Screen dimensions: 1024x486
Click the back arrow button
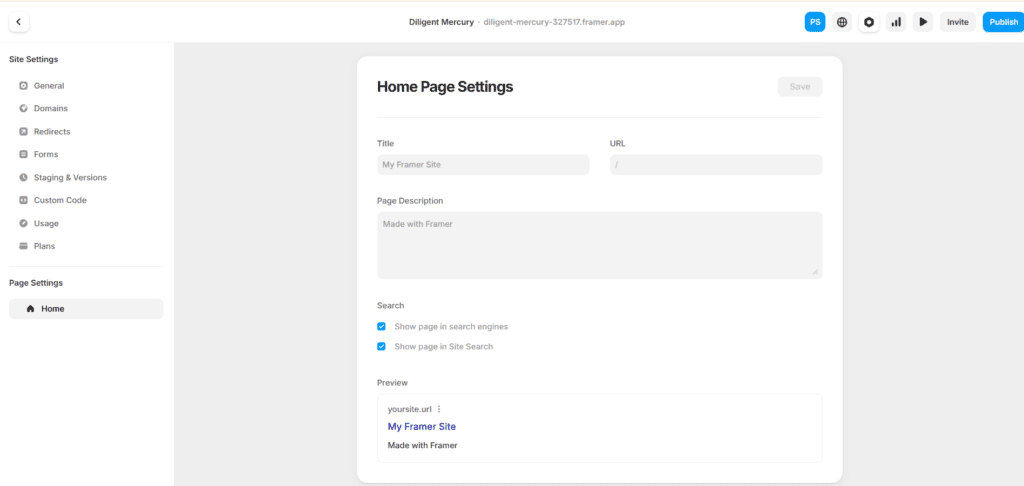[x=18, y=22]
